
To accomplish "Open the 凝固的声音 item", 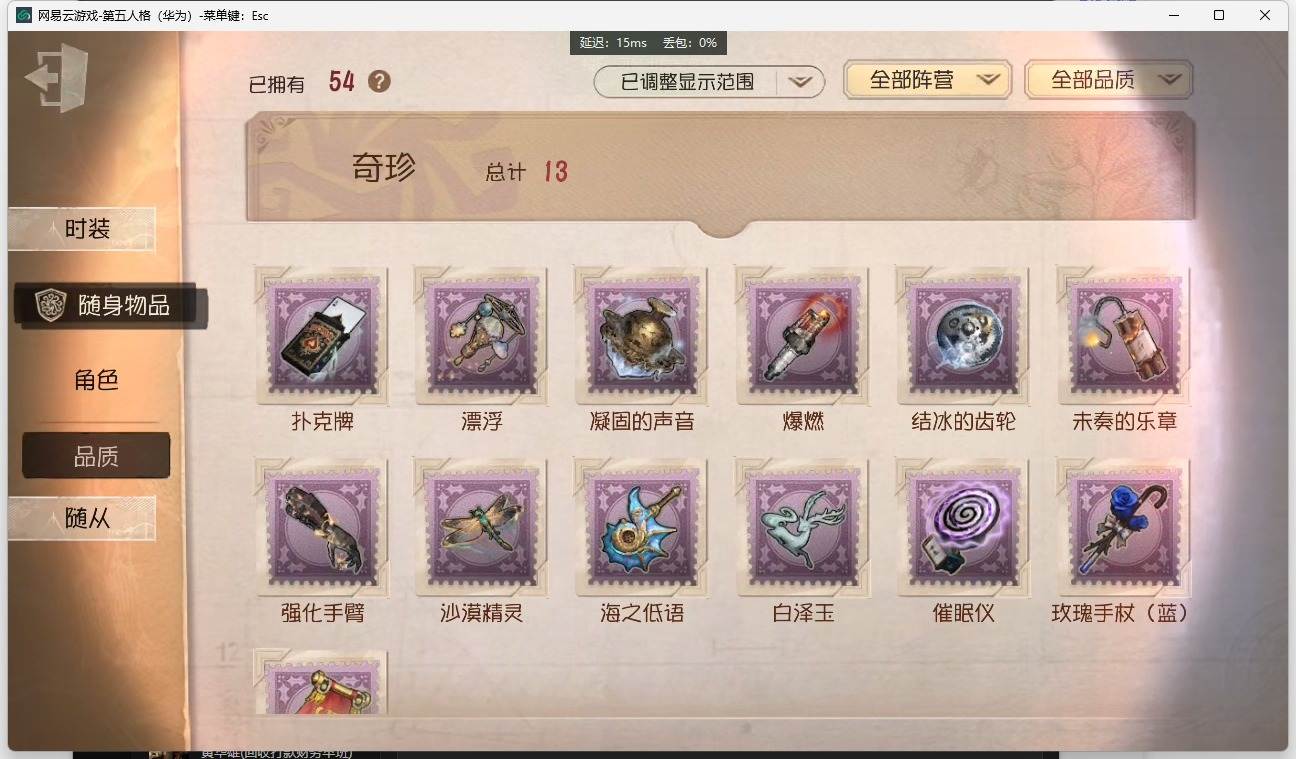I will 642,336.
